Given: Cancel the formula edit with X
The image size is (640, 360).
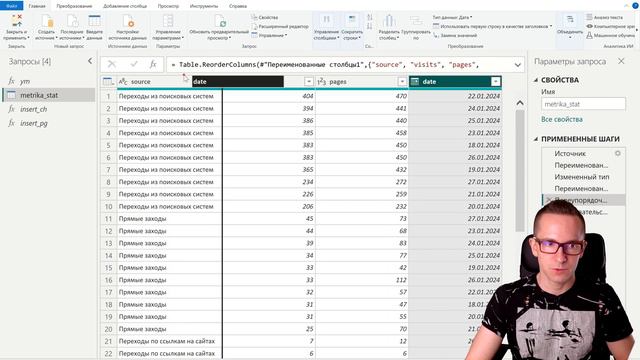Looking at the screenshot, I should (x=111, y=64).
